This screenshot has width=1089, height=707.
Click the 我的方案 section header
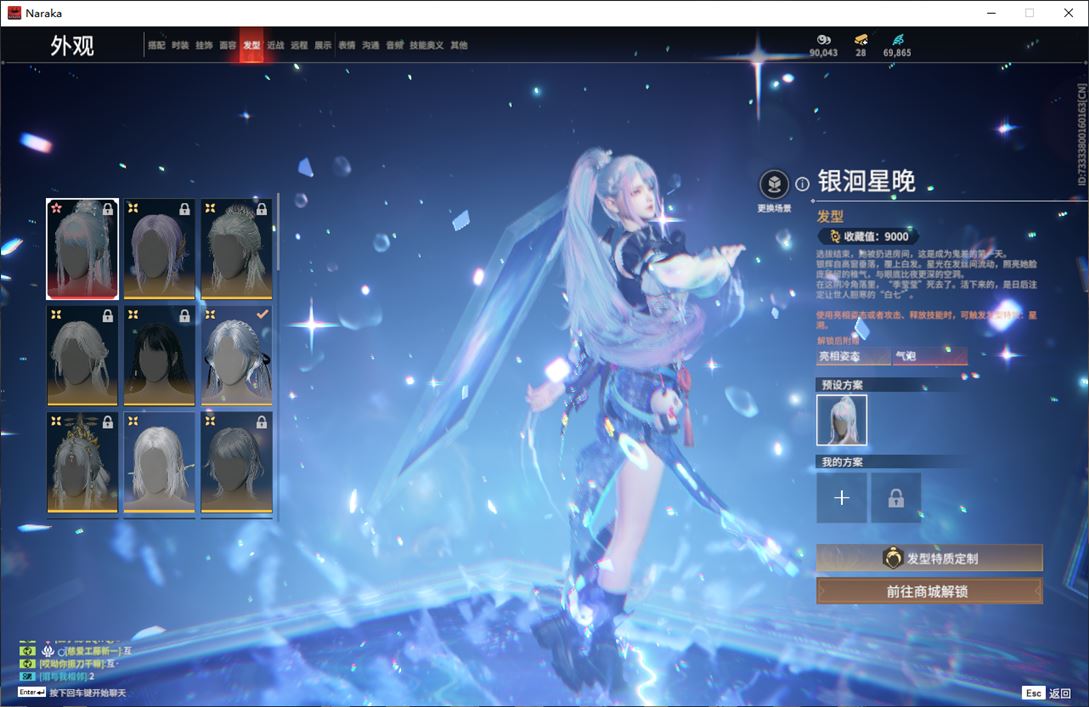842,462
